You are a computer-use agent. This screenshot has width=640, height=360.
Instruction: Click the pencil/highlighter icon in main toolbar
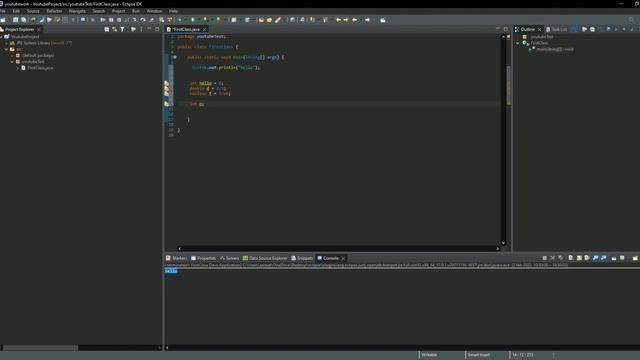point(278,20)
